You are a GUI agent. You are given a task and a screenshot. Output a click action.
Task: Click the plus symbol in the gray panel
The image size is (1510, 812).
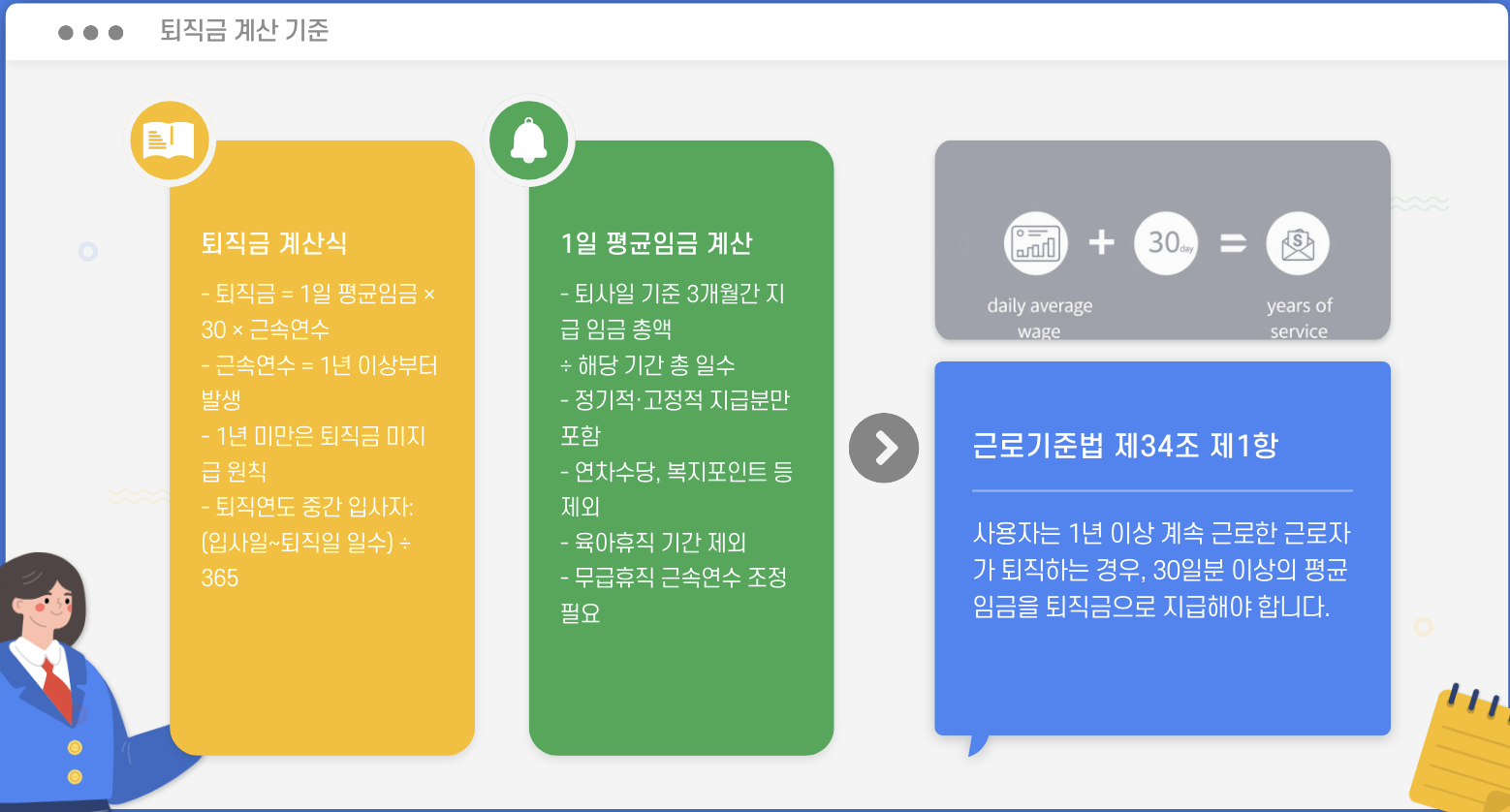(x=1102, y=242)
